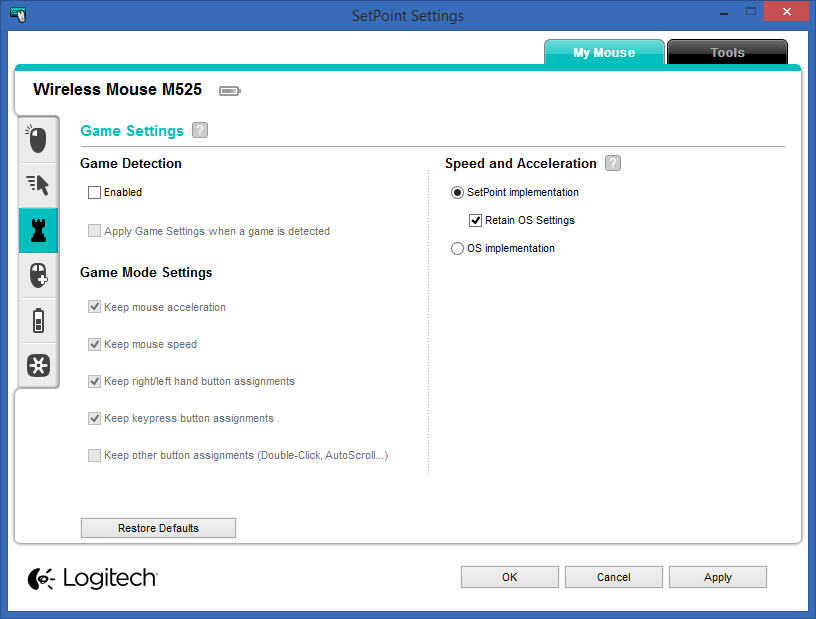Enable Game Detection checkbox

[94, 193]
